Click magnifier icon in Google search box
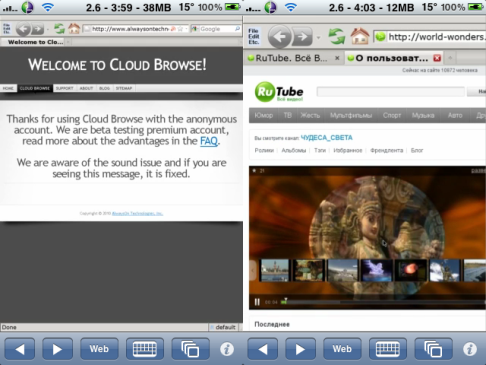The width and height of the screenshot is (486, 365). point(237,29)
